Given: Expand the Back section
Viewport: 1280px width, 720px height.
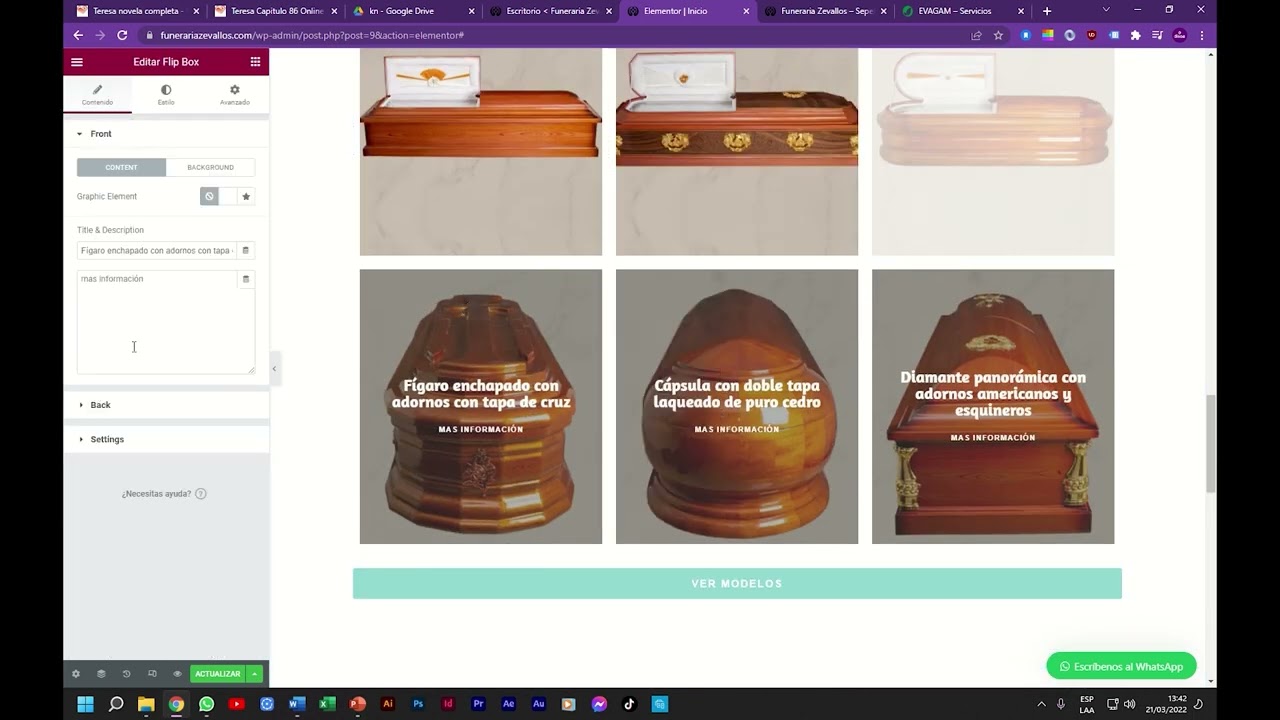Looking at the screenshot, I should click(x=166, y=405).
